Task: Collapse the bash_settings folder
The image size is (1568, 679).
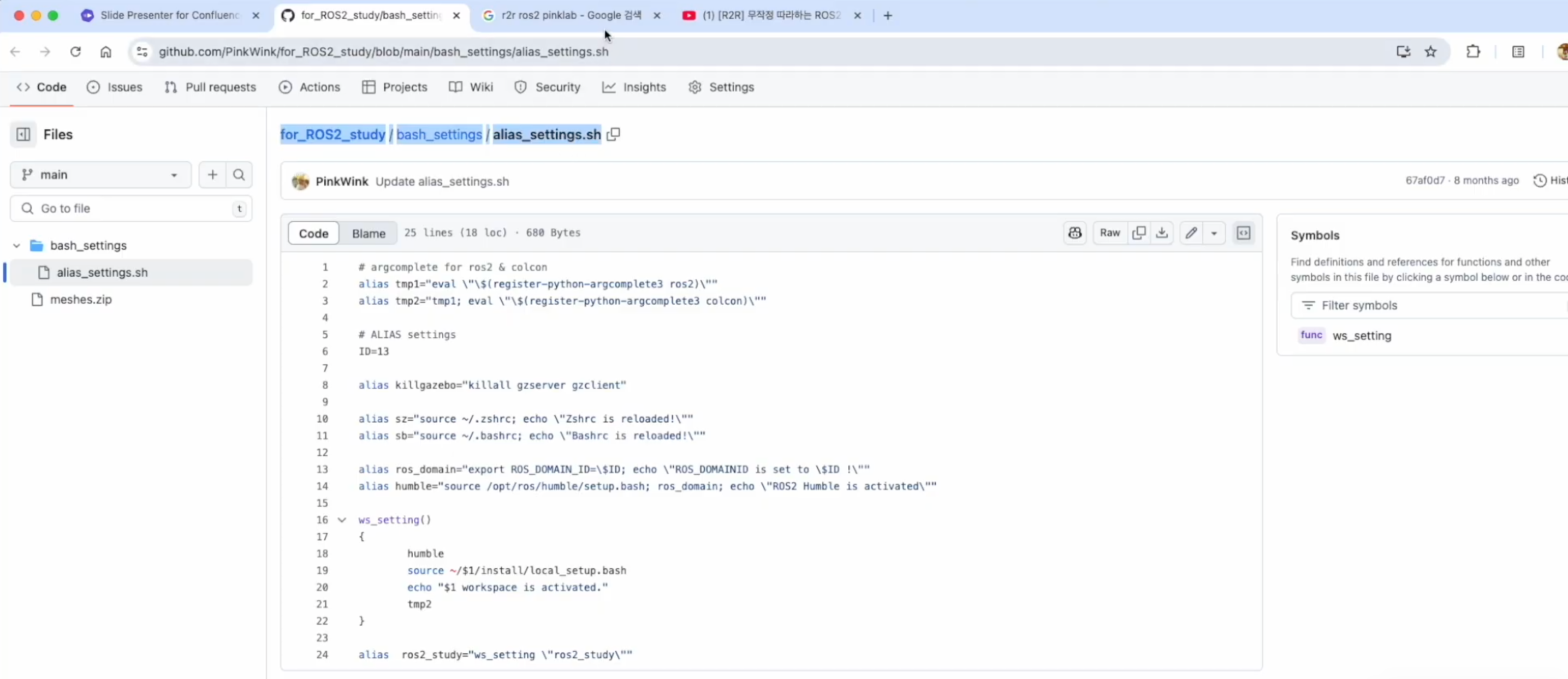Action: click(x=17, y=246)
